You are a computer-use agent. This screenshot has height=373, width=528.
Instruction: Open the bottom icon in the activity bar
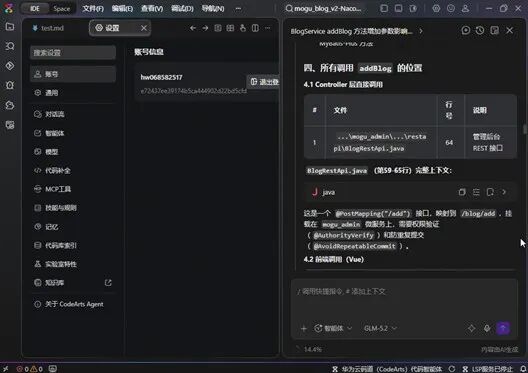point(10,125)
